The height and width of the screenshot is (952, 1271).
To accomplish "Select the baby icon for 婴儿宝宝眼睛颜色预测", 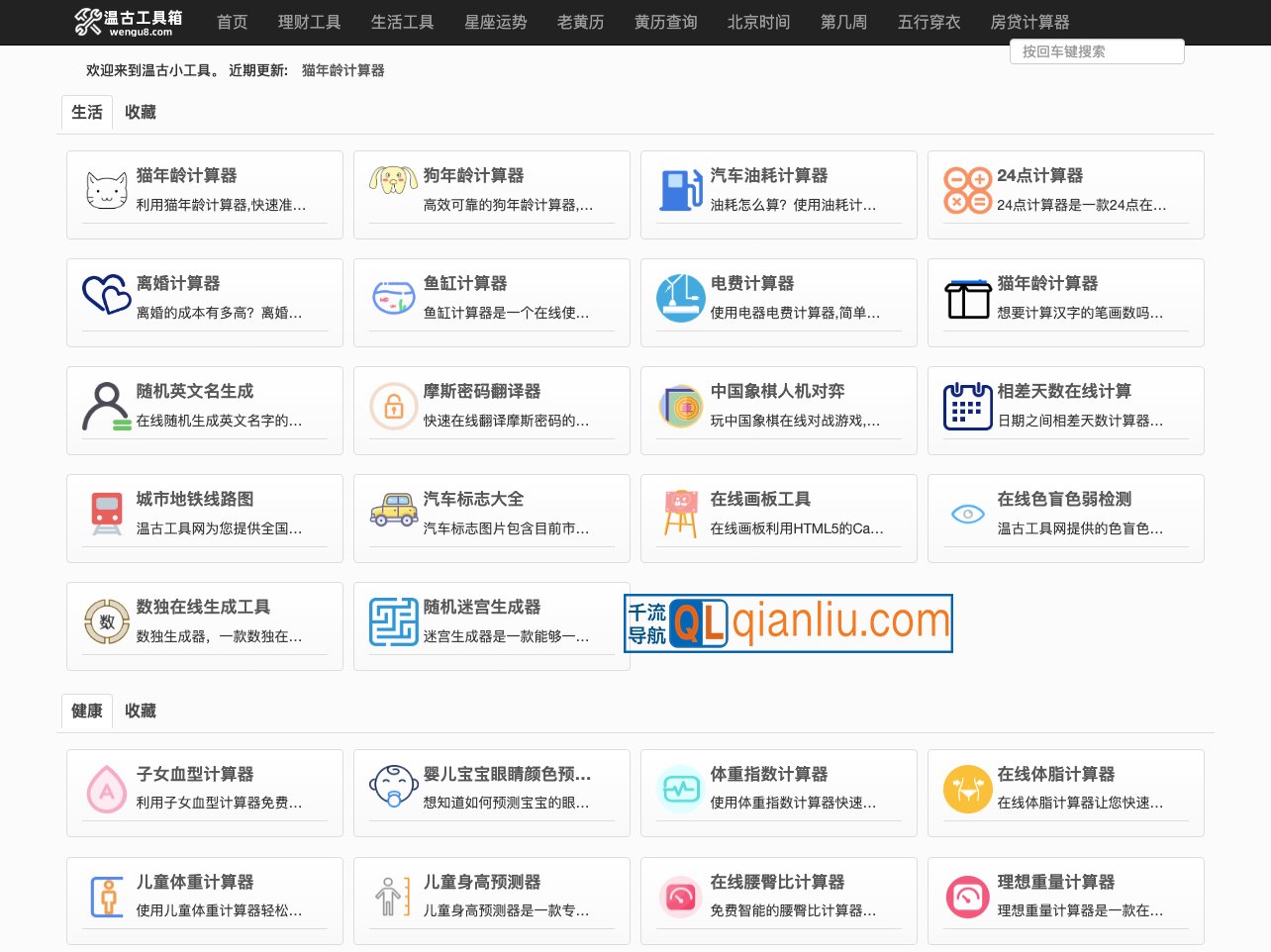I will 393,787.
